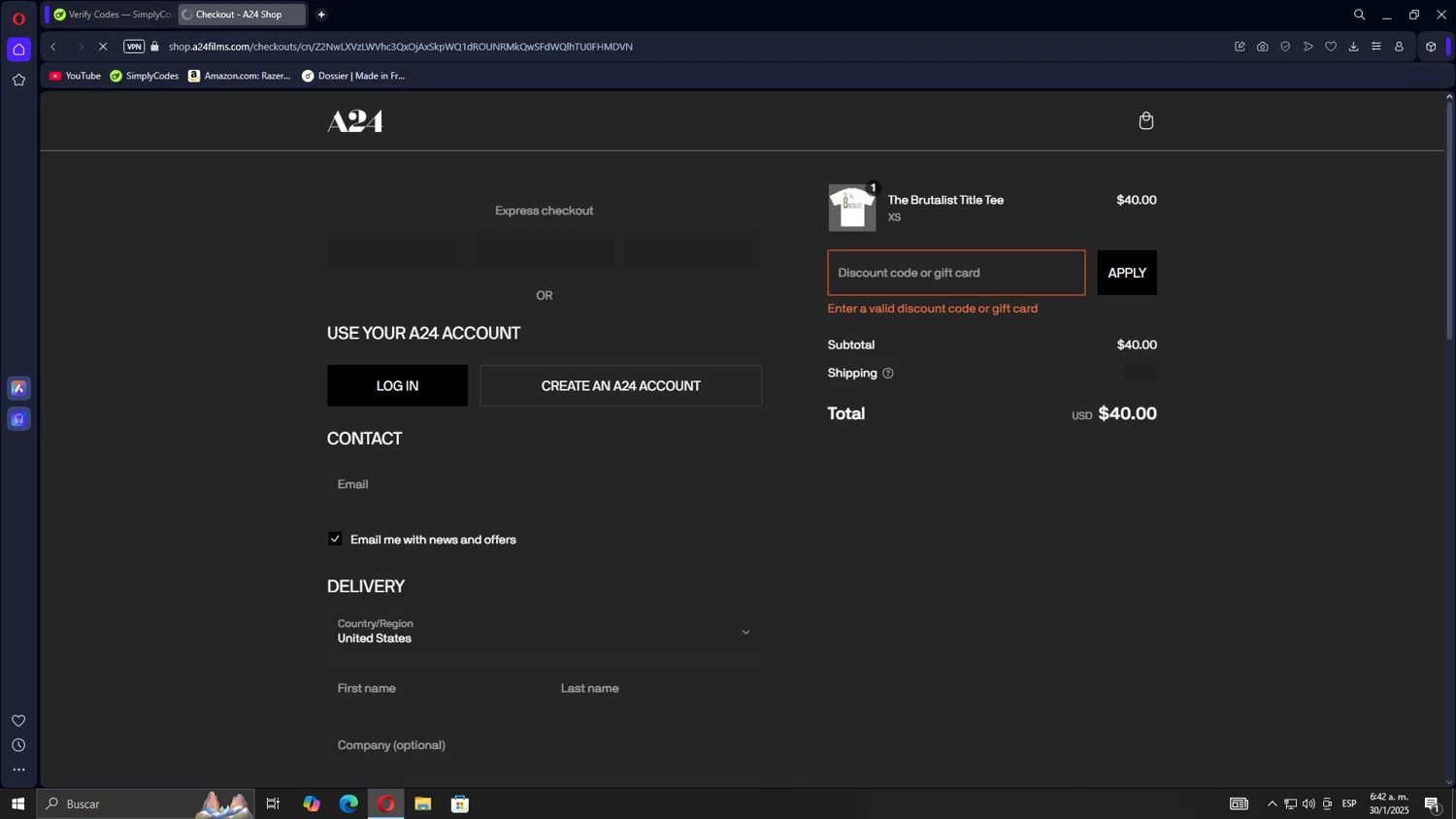
Task: Expand Country/Region dropdown
Action: 545,632
